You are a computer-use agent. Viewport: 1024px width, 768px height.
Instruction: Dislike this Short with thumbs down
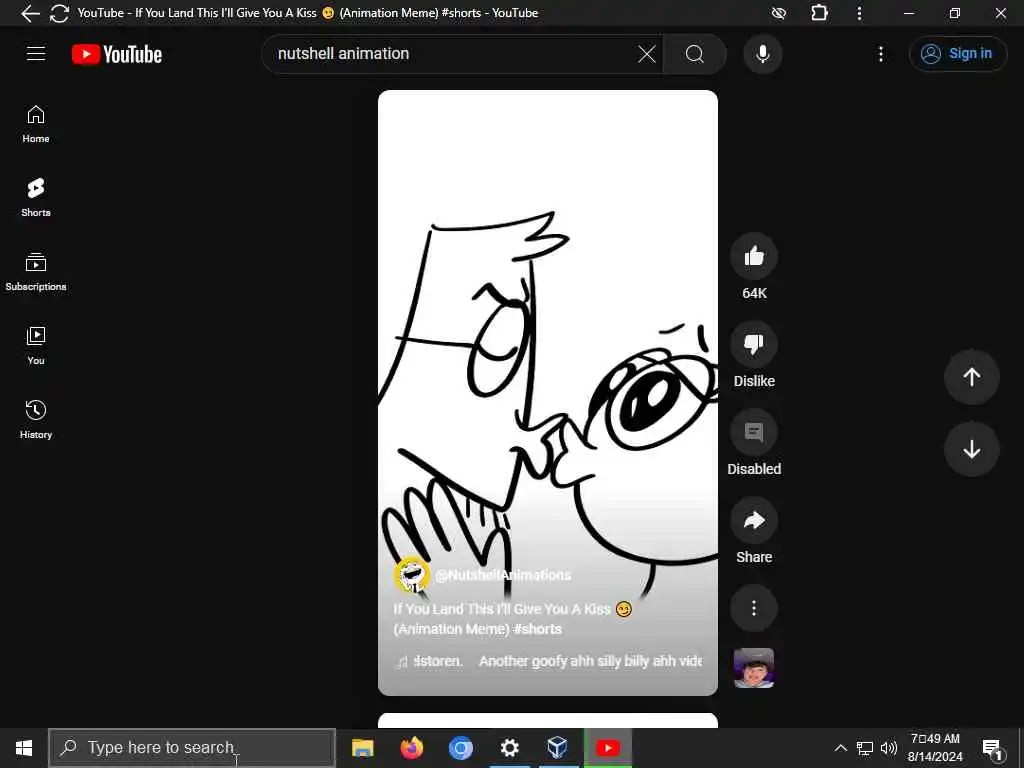[x=754, y=344]
